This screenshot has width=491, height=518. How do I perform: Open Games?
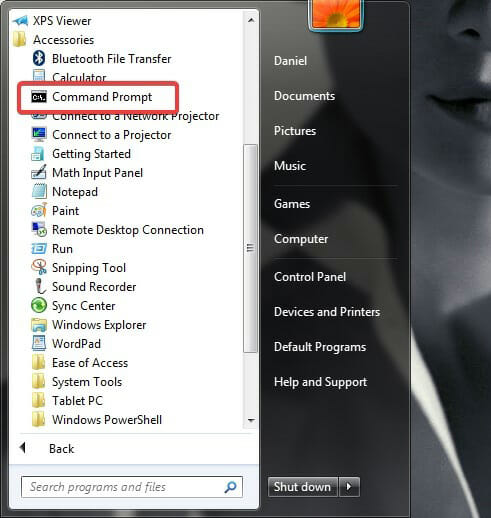coord(292,204)
